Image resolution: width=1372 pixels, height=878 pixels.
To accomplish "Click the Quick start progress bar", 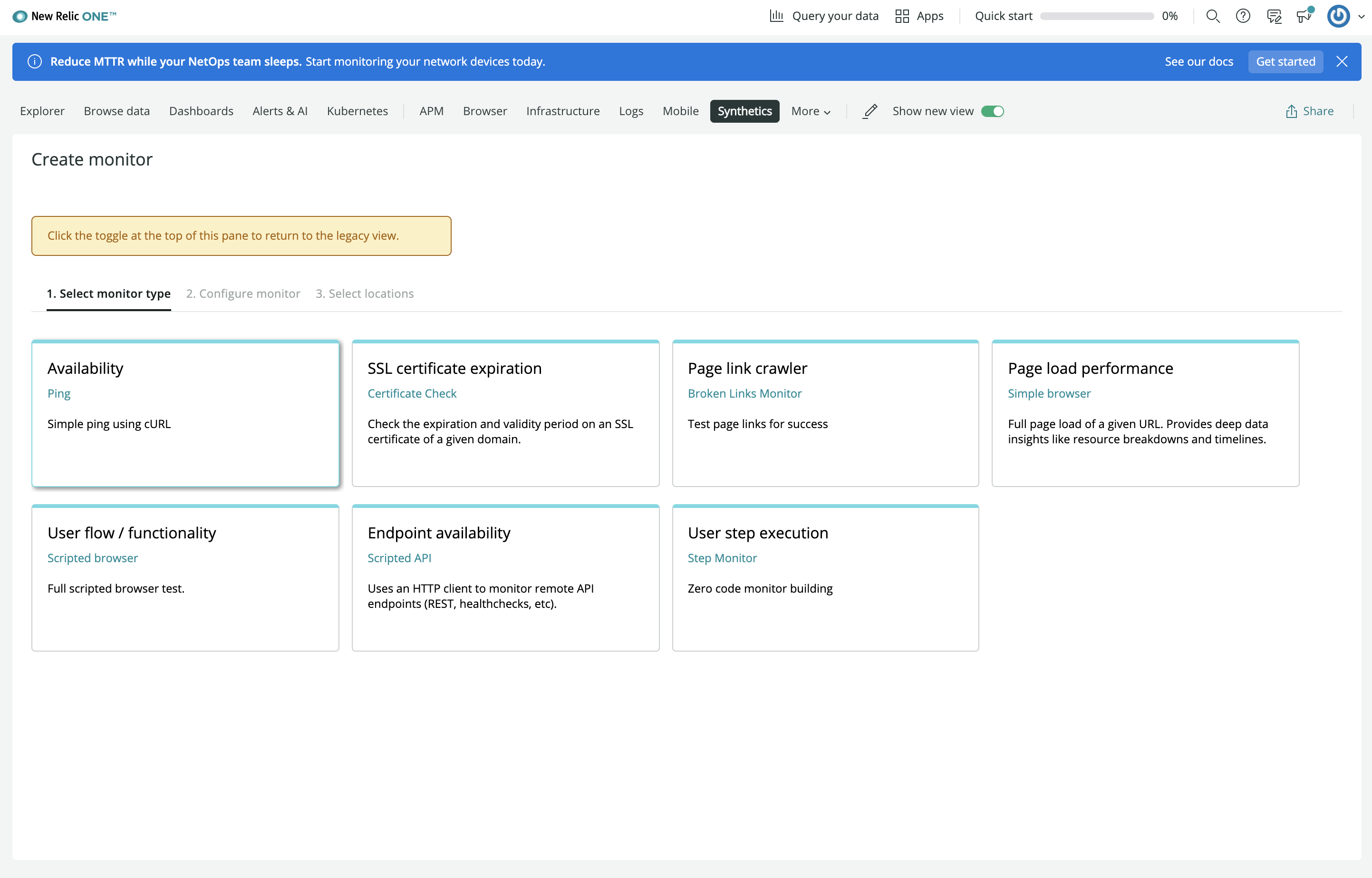I will [x=1097, y=16].
